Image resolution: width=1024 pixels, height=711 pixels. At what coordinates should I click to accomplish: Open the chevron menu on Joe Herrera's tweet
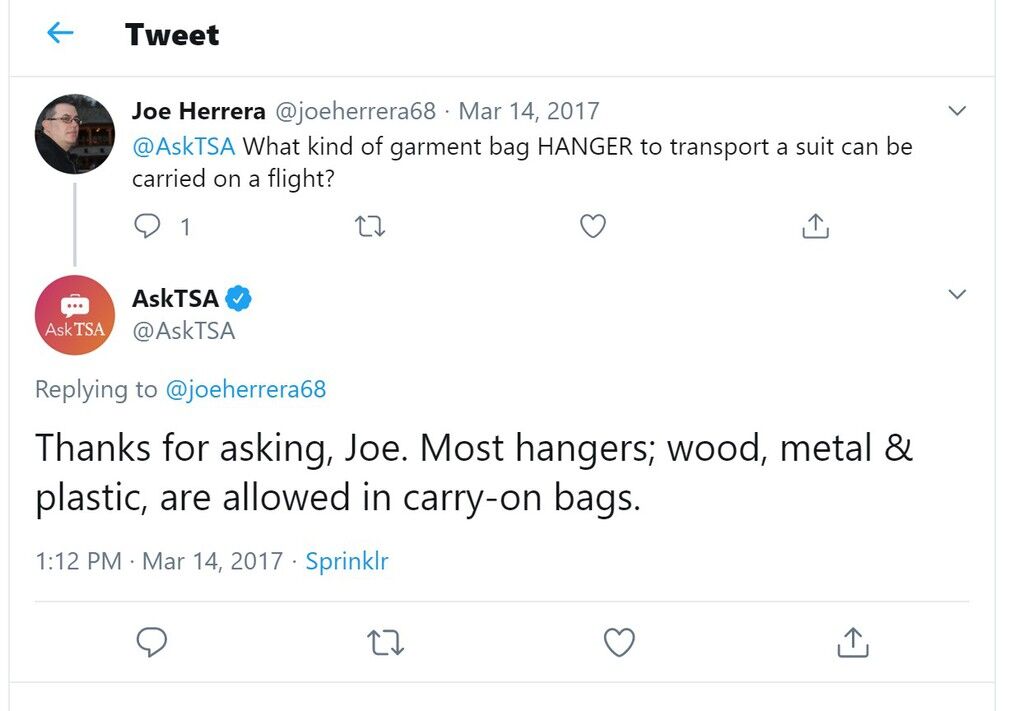(957, 110)
